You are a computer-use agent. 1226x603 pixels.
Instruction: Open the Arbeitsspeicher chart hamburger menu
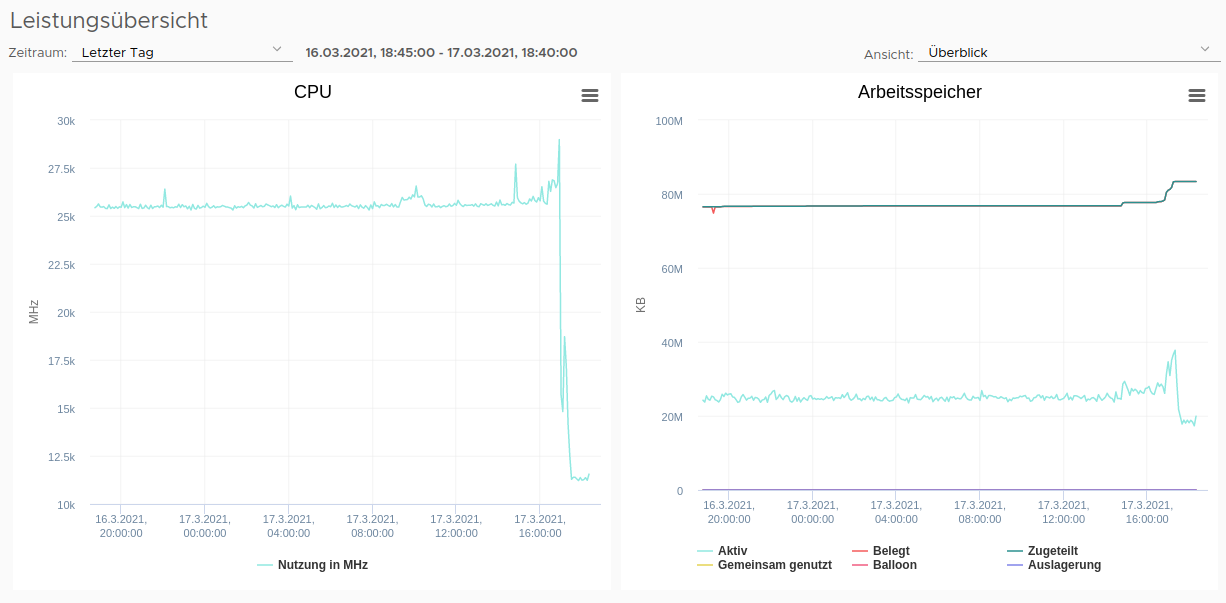[1196, 95]
